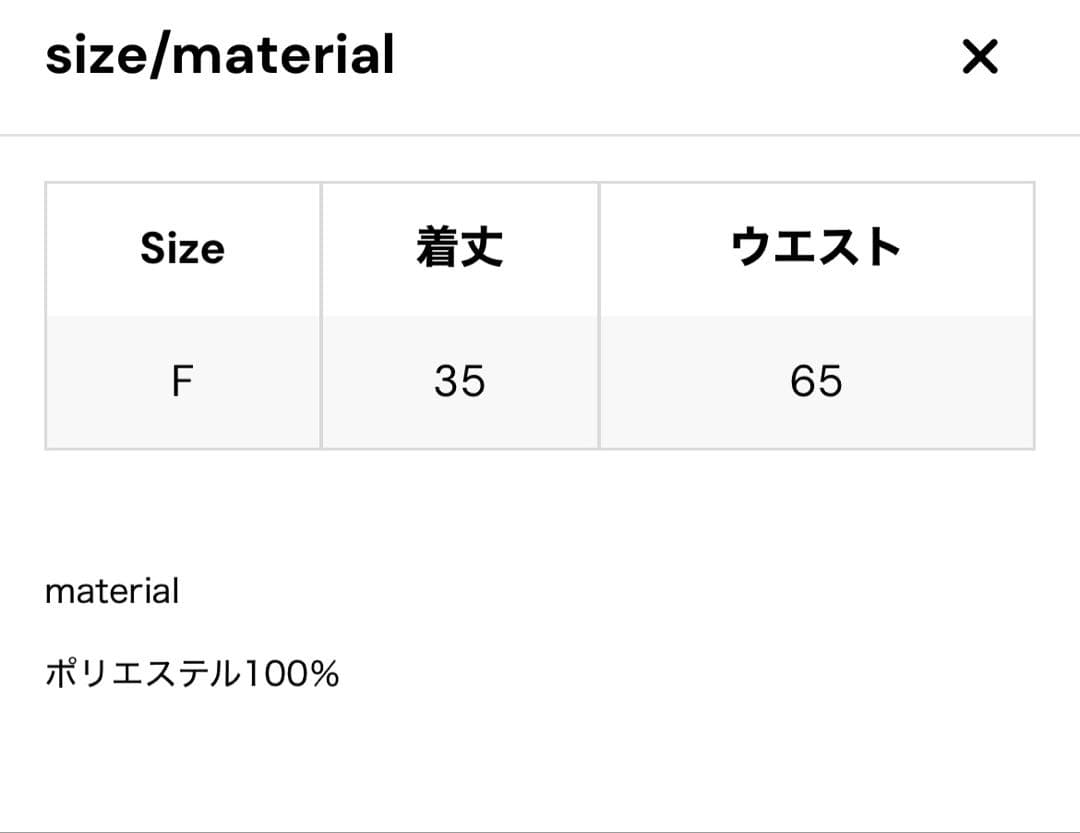Close the size/material panel
The height and width of the screenshot is (833, 1080).
[x=979, y=57]
